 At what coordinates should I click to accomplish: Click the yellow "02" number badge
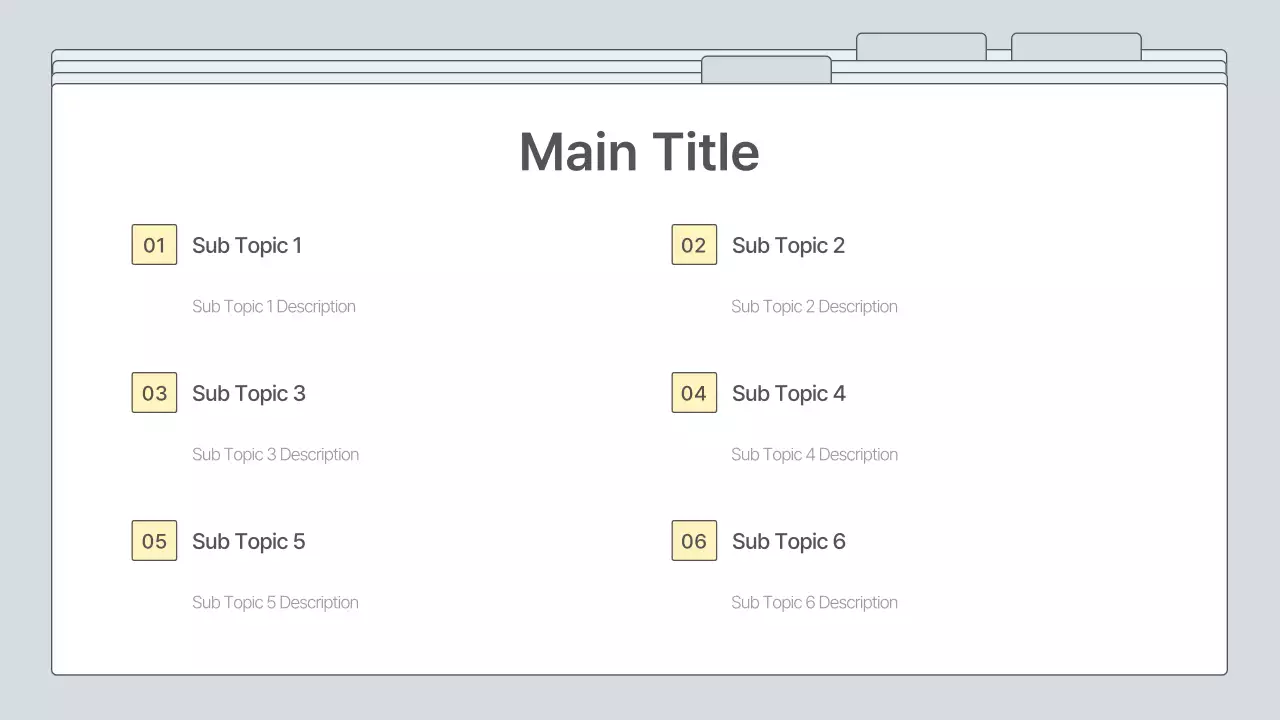(694, 244)
